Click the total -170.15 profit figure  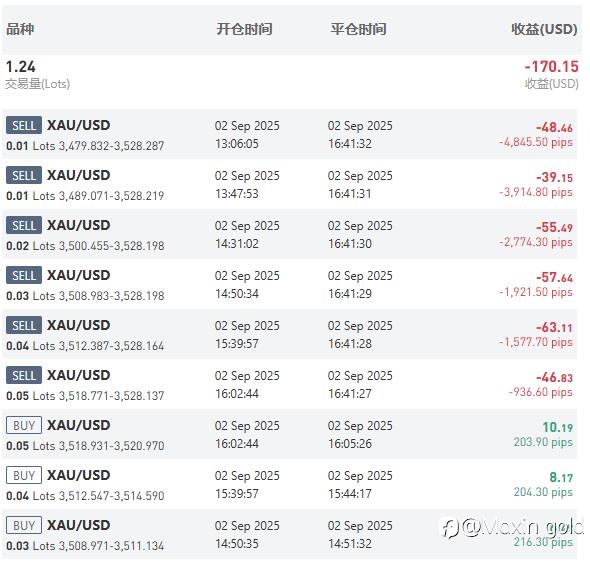tap(552, 67)
